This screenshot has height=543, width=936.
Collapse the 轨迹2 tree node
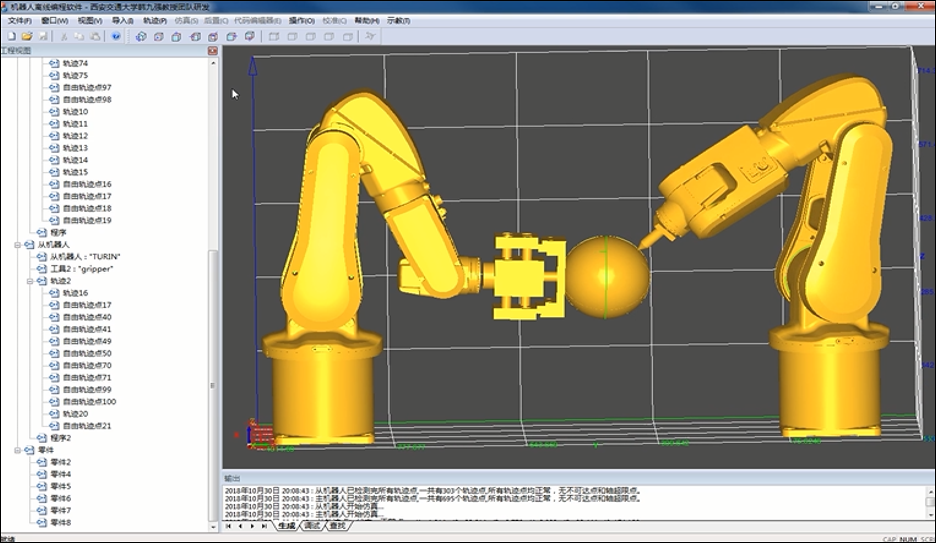click(29, 281)
